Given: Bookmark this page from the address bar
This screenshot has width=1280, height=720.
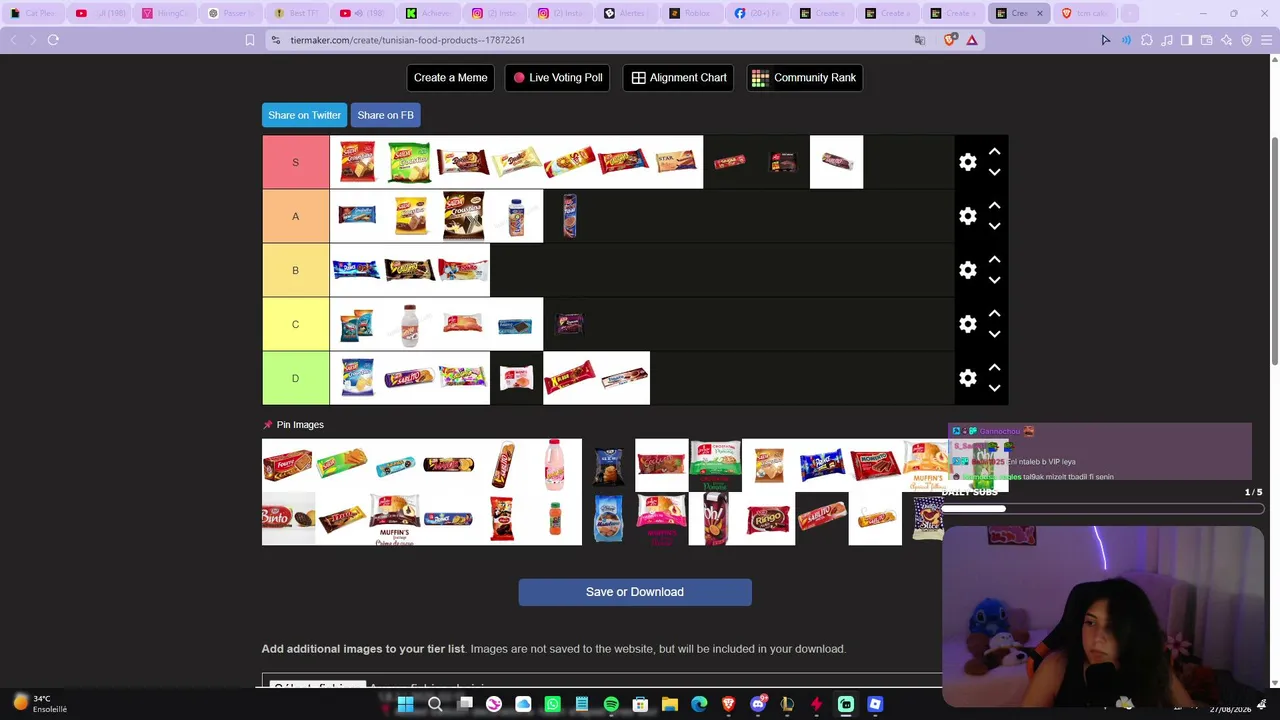Looking at the screenshot, I should [x=250, y=40].
